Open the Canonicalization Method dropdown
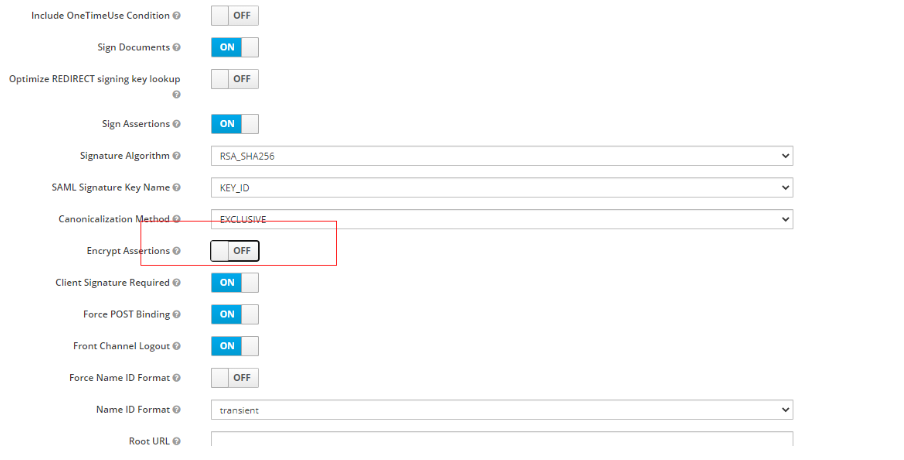 pyautogui.click(x=501, y=219)
